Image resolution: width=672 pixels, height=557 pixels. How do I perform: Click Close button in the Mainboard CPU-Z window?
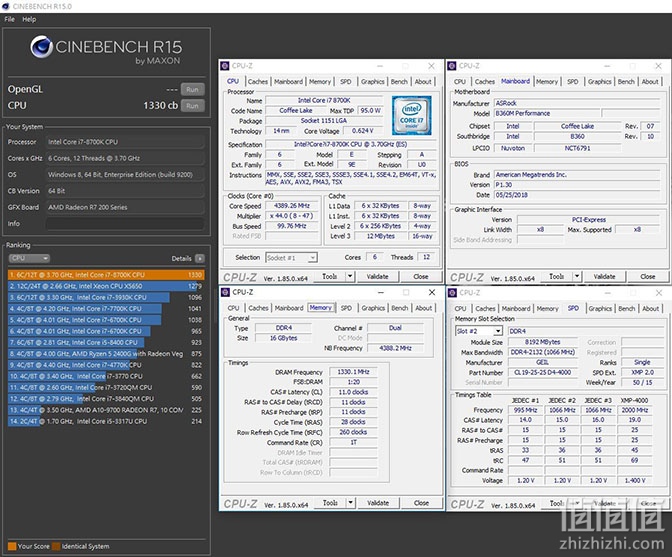point(648,277)
